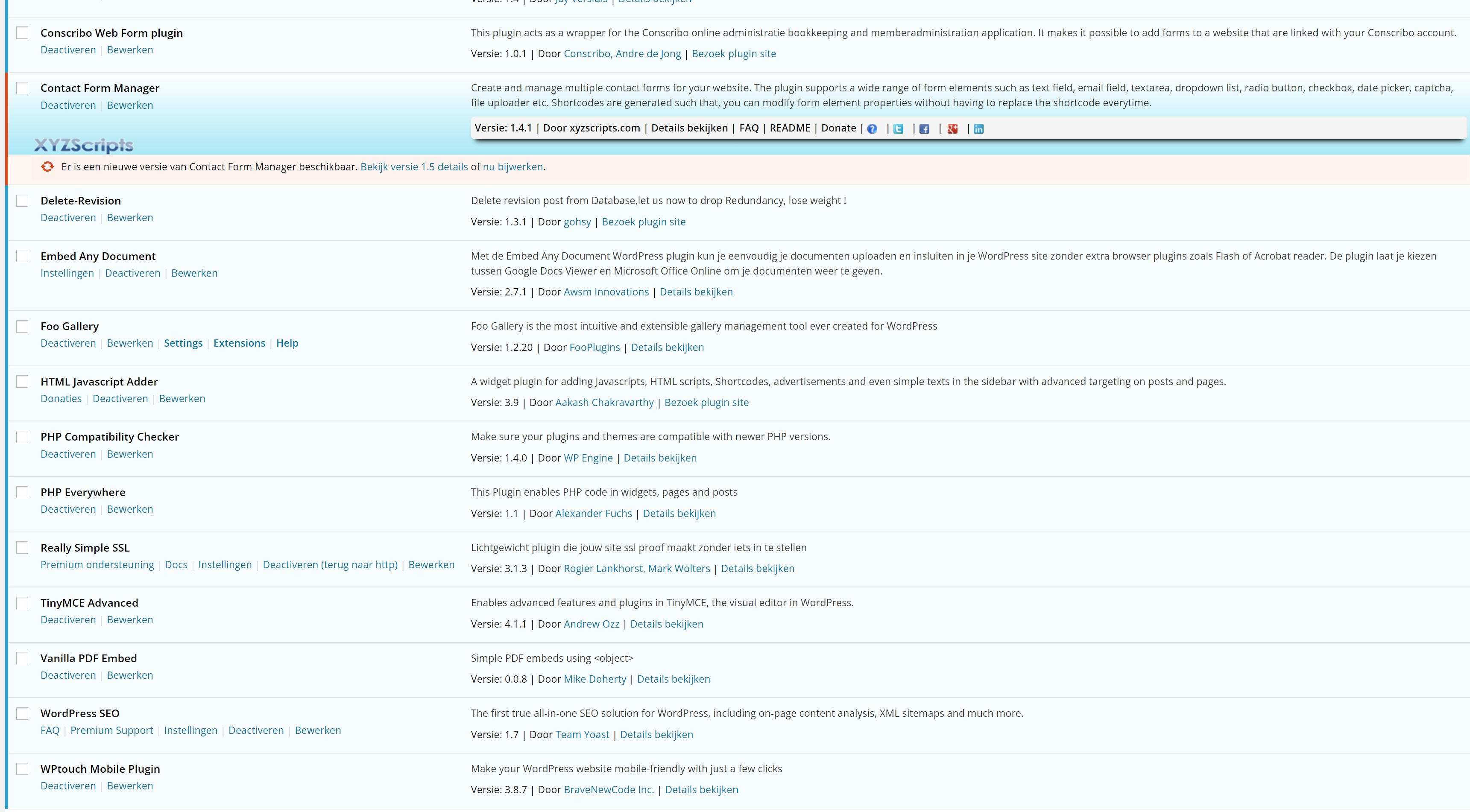Click the Donate link for Contact Form Manager
Image resolution: width=1470 pixels, height=812 pixels.
pos(839,129)
